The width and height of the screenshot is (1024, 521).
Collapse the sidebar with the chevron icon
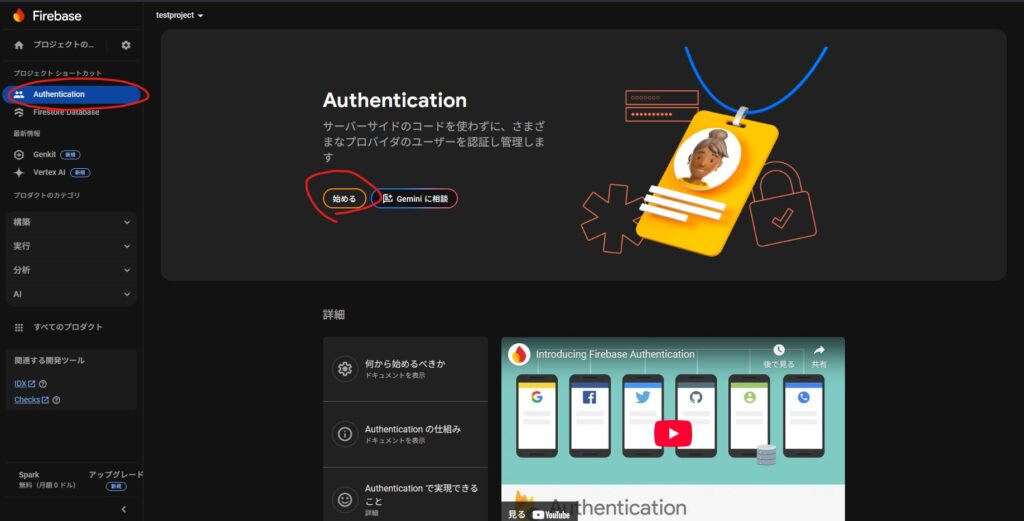click(123, 509)
